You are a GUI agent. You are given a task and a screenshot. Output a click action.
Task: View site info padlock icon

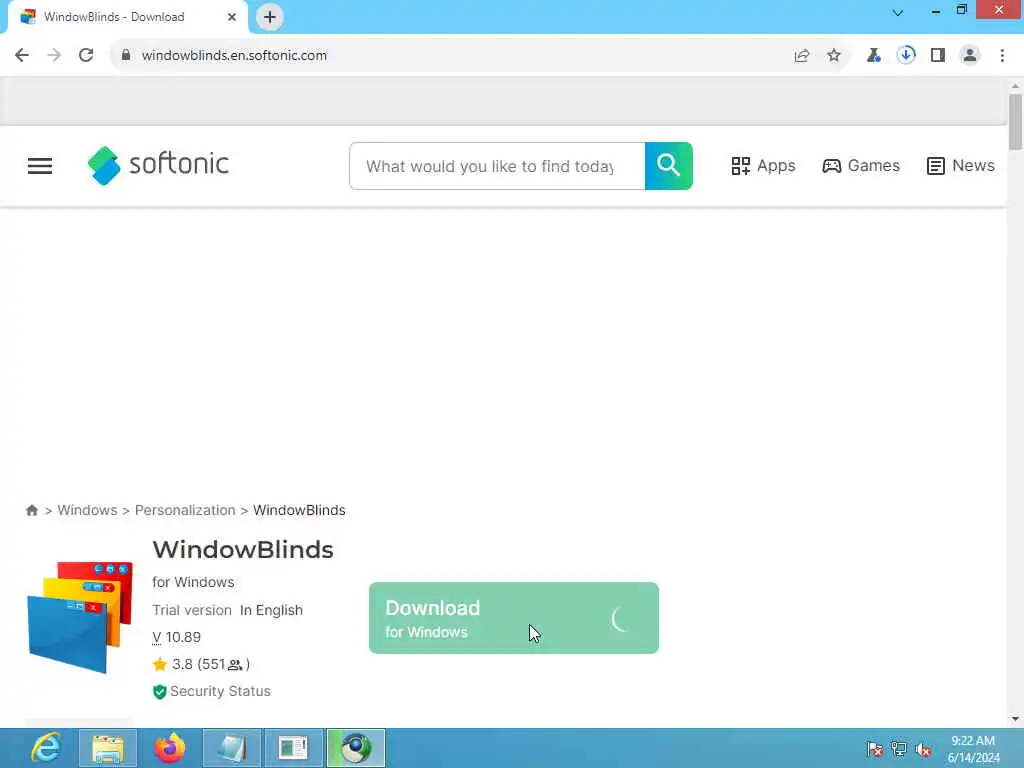(126, 56)
